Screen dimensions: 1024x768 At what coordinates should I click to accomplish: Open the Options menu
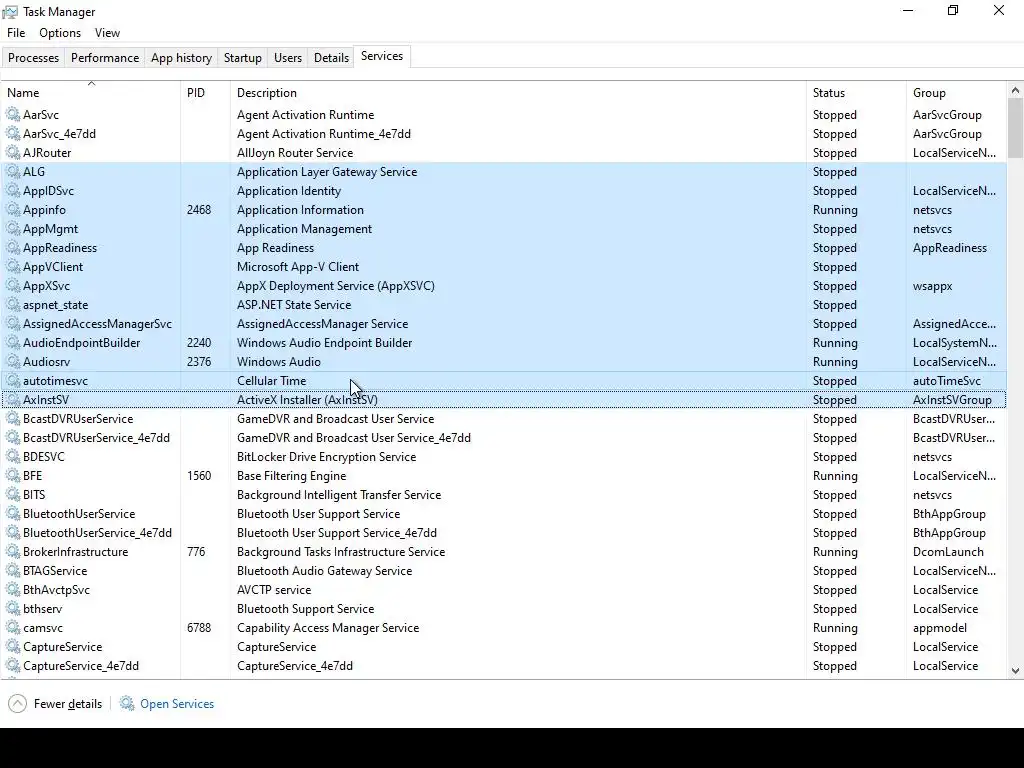tap(60, 33)
